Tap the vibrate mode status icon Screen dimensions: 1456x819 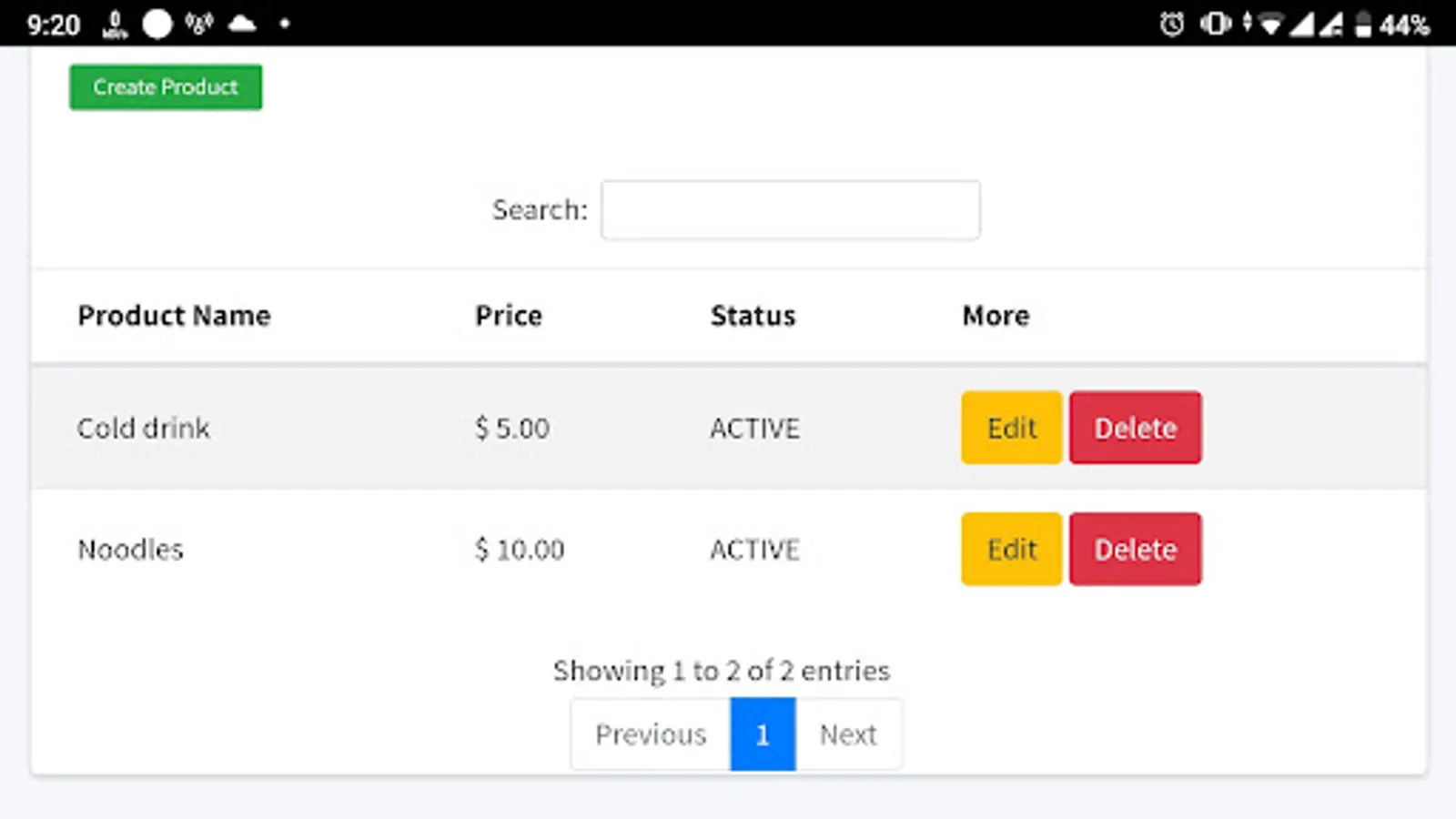coord(1215,24)
